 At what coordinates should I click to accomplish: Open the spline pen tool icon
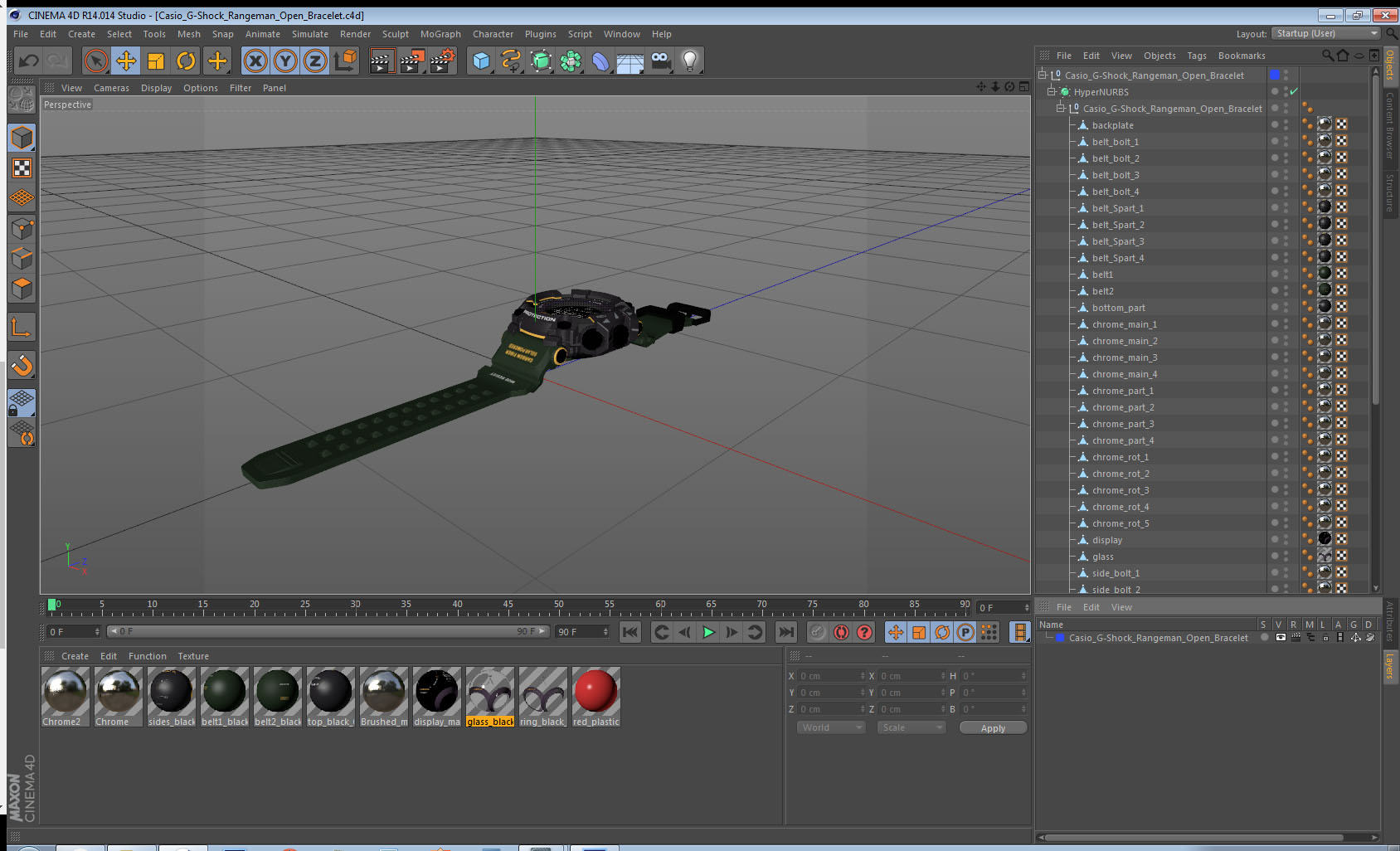[x=511, y=61]
